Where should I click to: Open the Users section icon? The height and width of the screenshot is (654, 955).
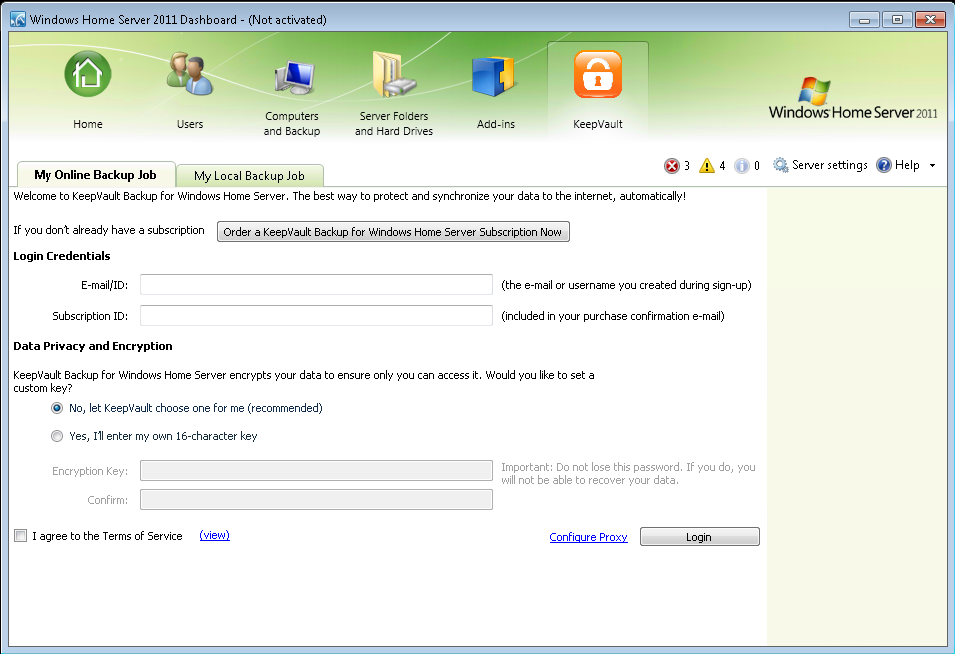tap(189, 74)
